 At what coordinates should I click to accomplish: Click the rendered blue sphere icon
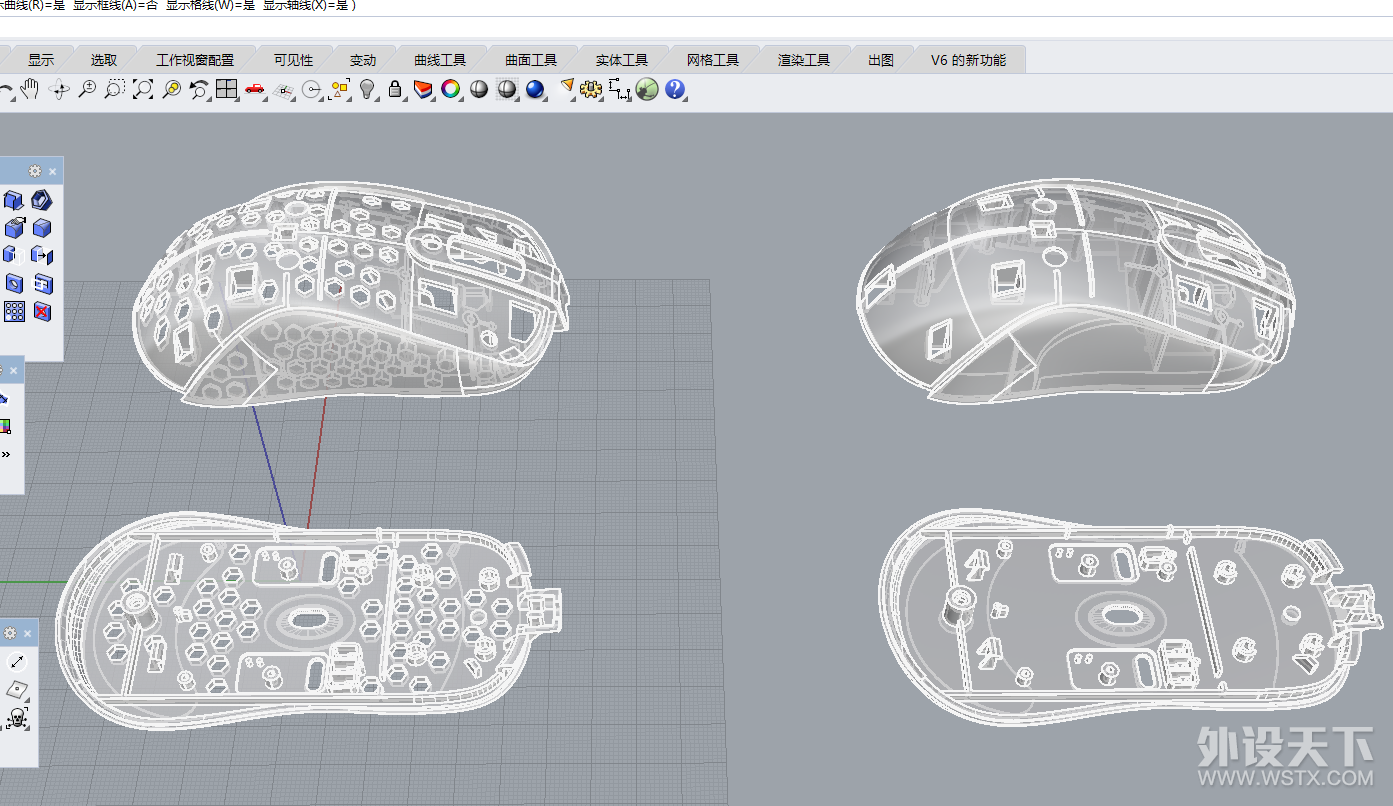coord(535,90)
